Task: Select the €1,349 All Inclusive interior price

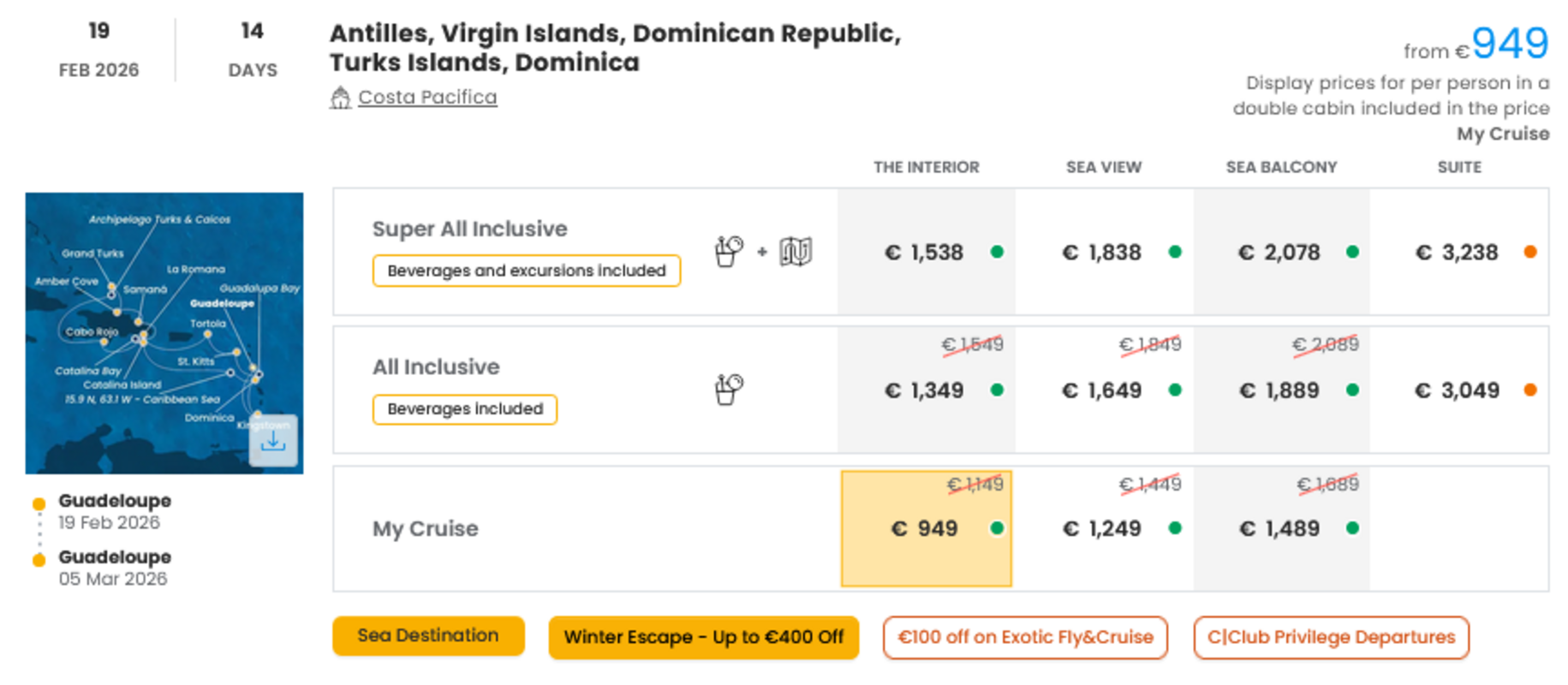Action: point(927,390)
